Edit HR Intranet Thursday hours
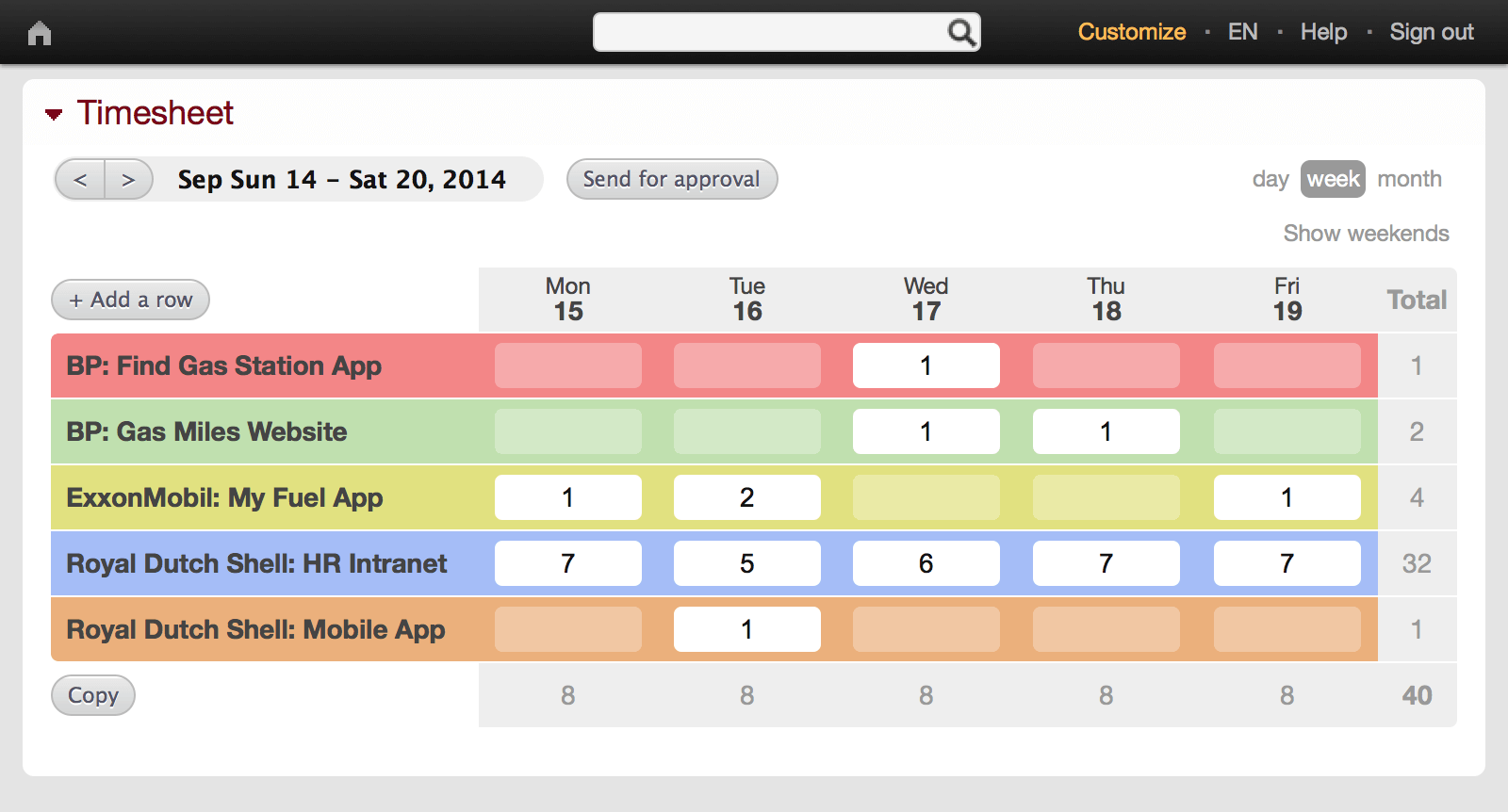The image size is (1508, 812). (x=1106, y=563)
